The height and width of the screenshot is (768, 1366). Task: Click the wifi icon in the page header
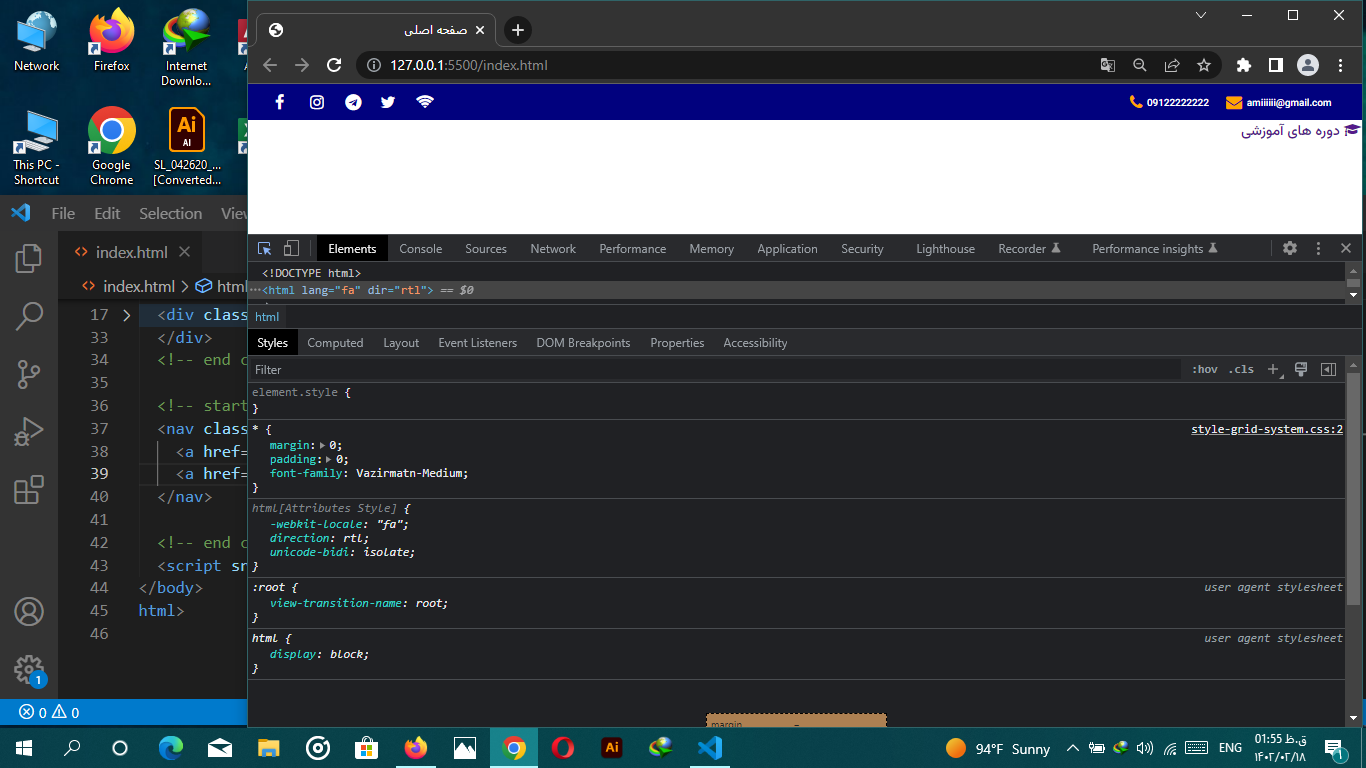(x=425, y=102)
